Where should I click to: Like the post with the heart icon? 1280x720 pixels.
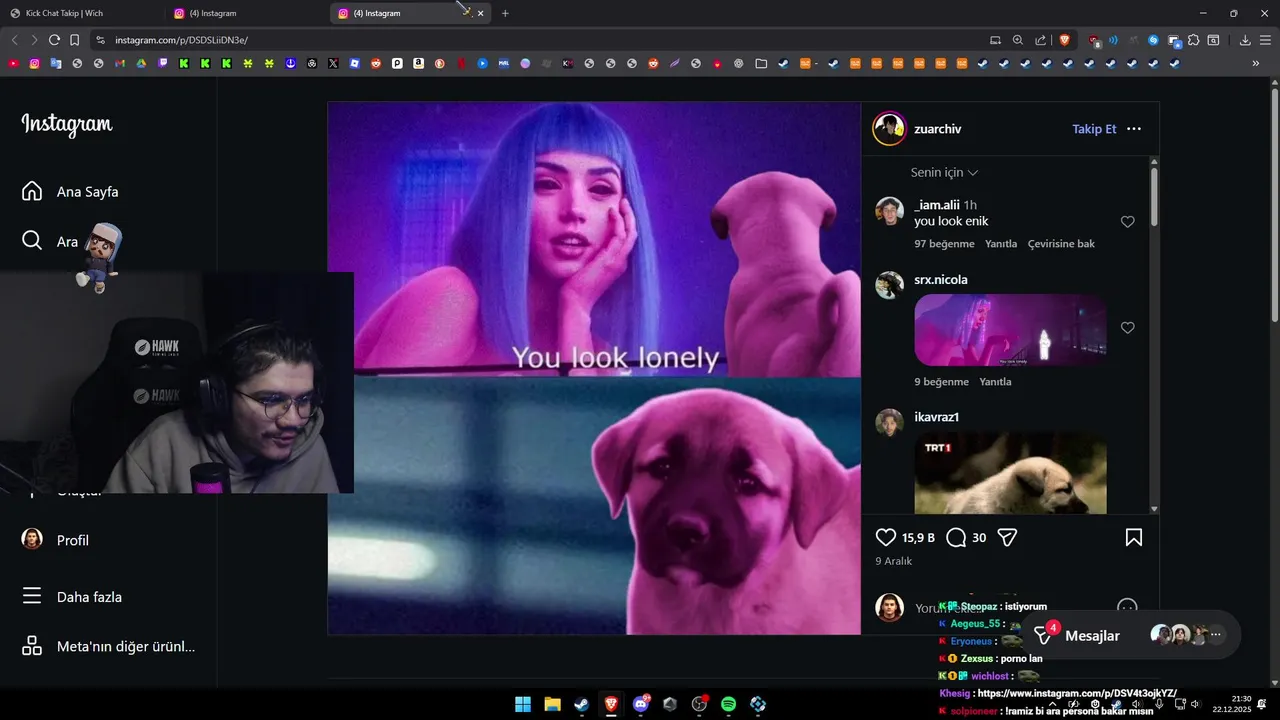(x=886, y=537)
